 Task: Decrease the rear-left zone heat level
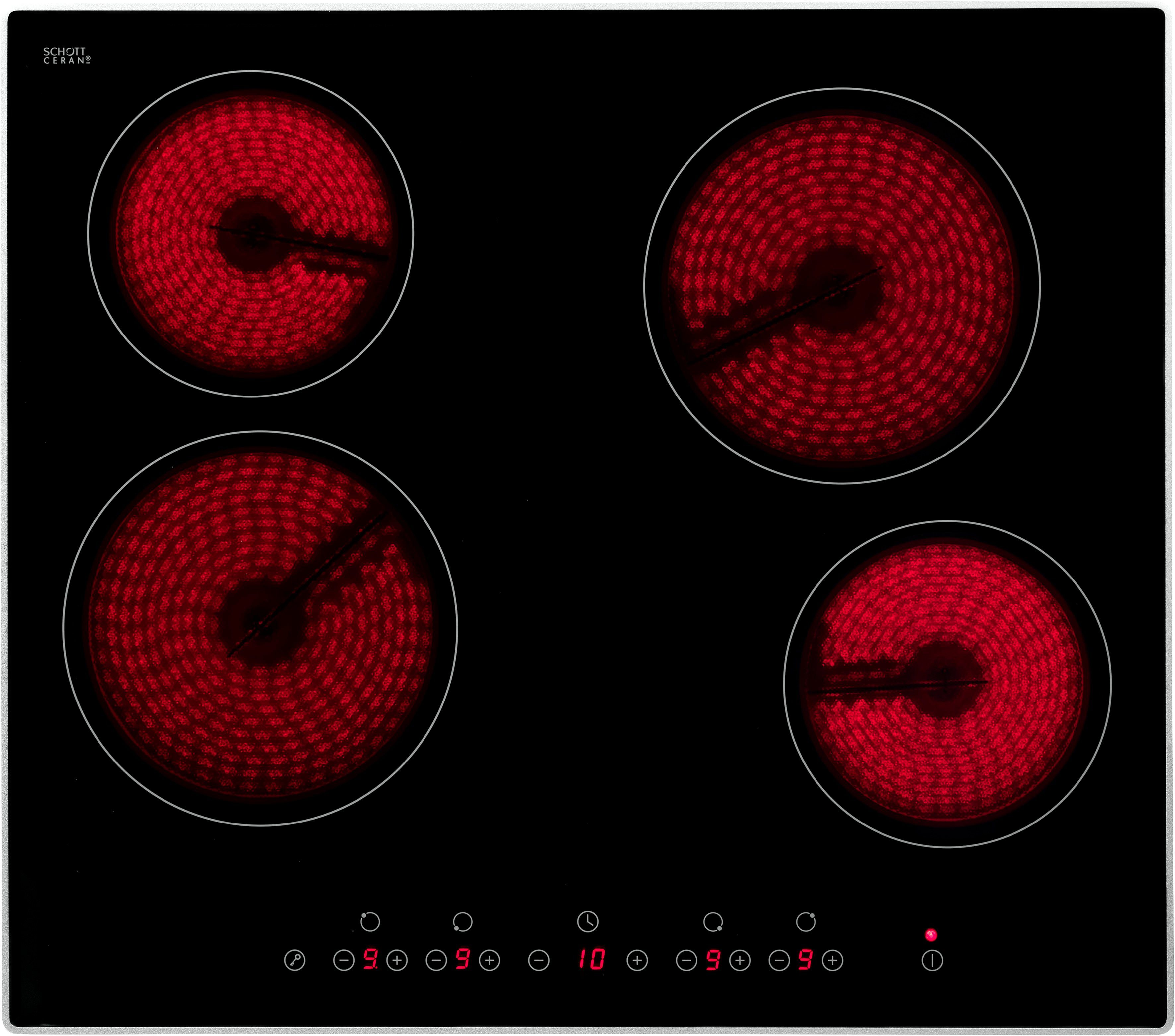(344, 960)
